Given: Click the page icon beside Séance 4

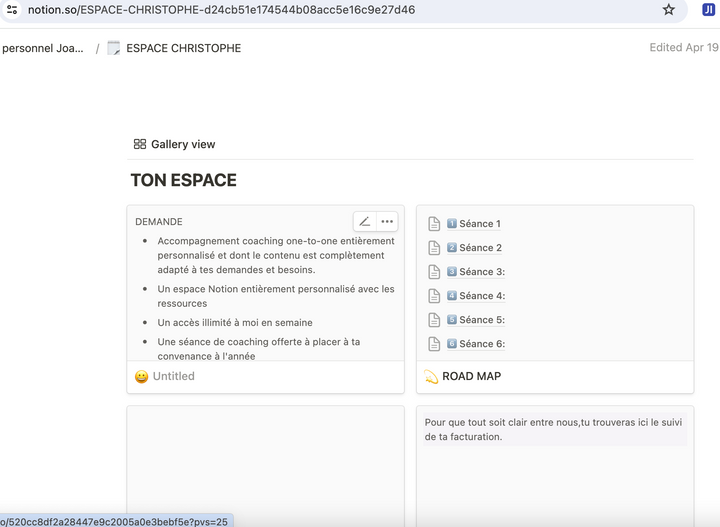Looking at the screenshot, I should [434, 296].
